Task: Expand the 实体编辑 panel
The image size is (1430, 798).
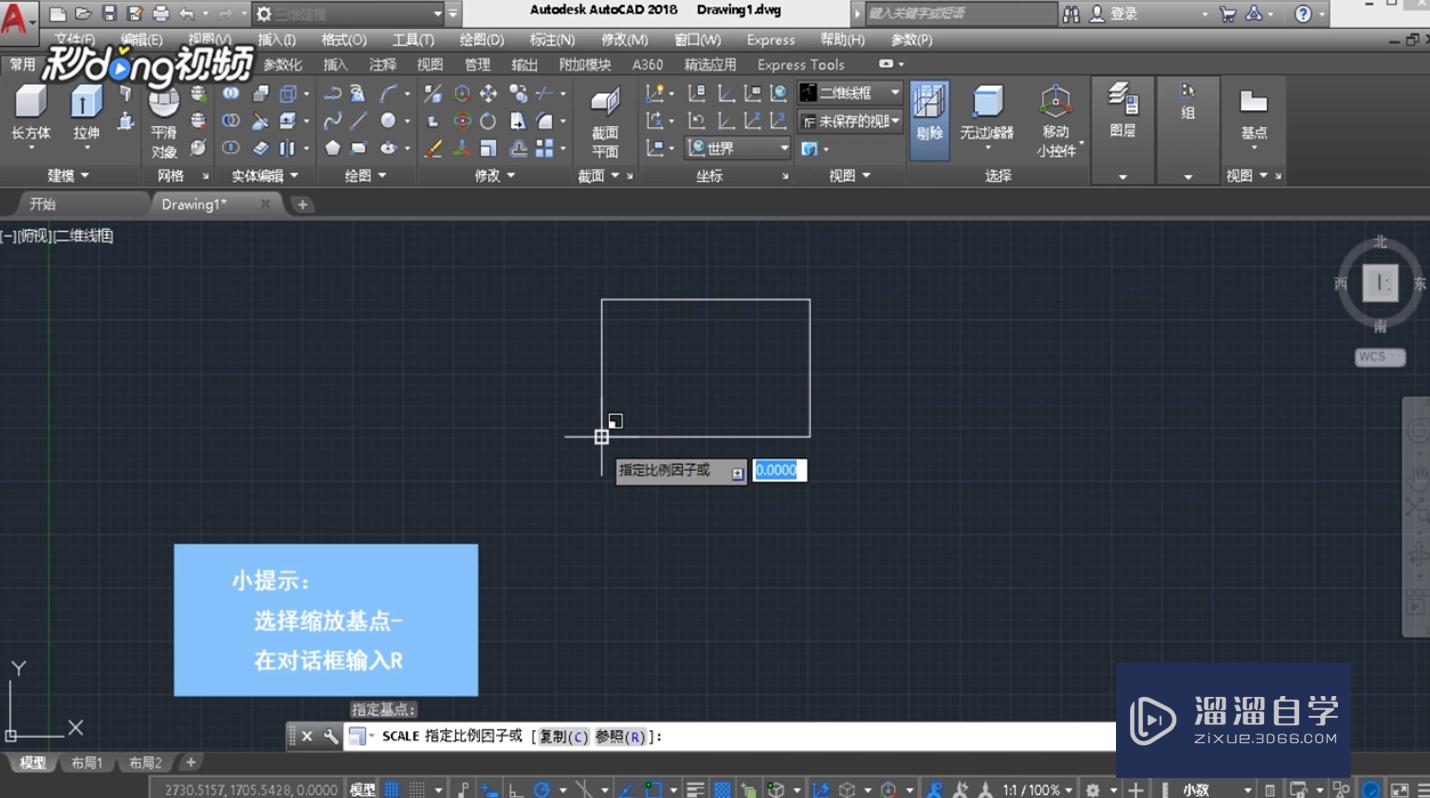Action: click(265, 175)
